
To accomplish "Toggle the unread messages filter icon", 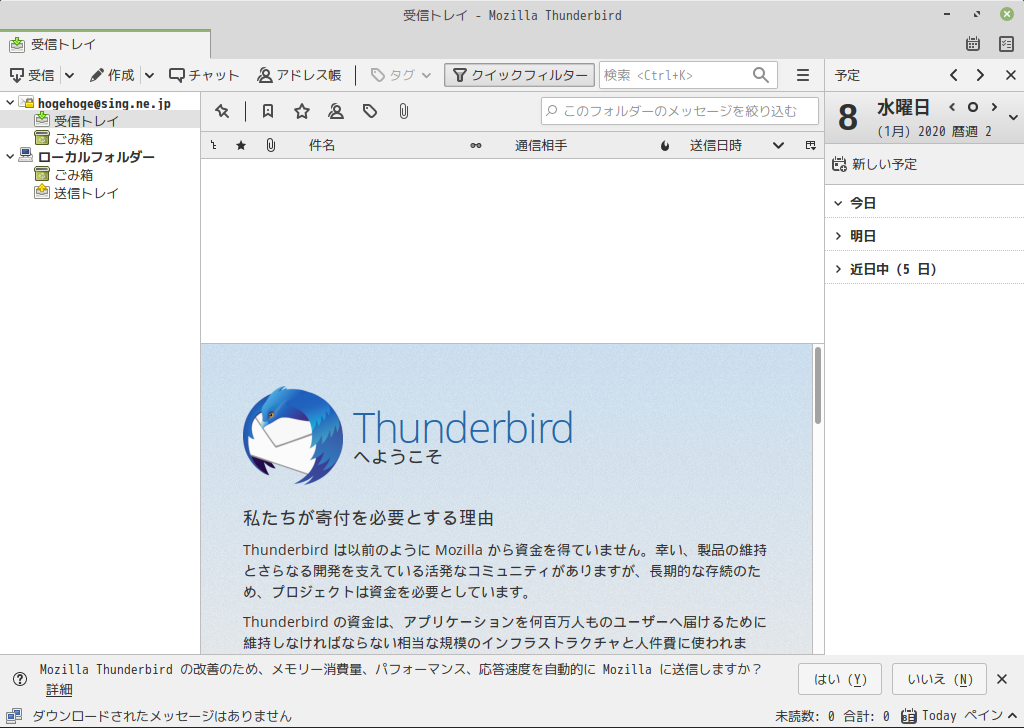I will (268, 112).
